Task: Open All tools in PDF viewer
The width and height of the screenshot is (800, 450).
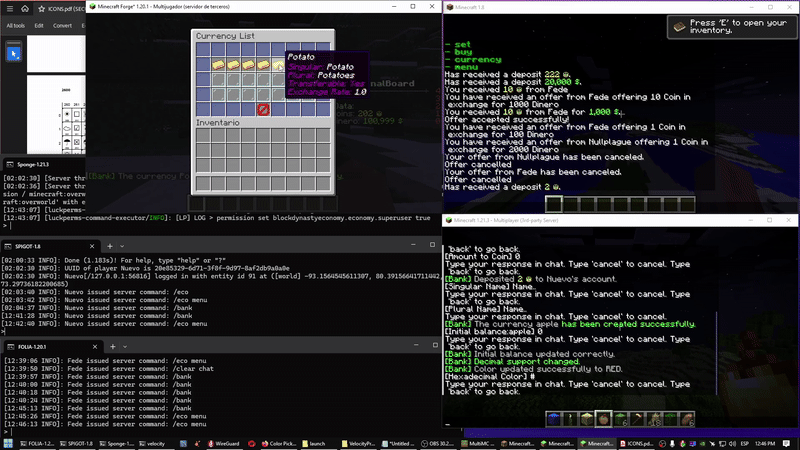Action: (x=15, y=26)
